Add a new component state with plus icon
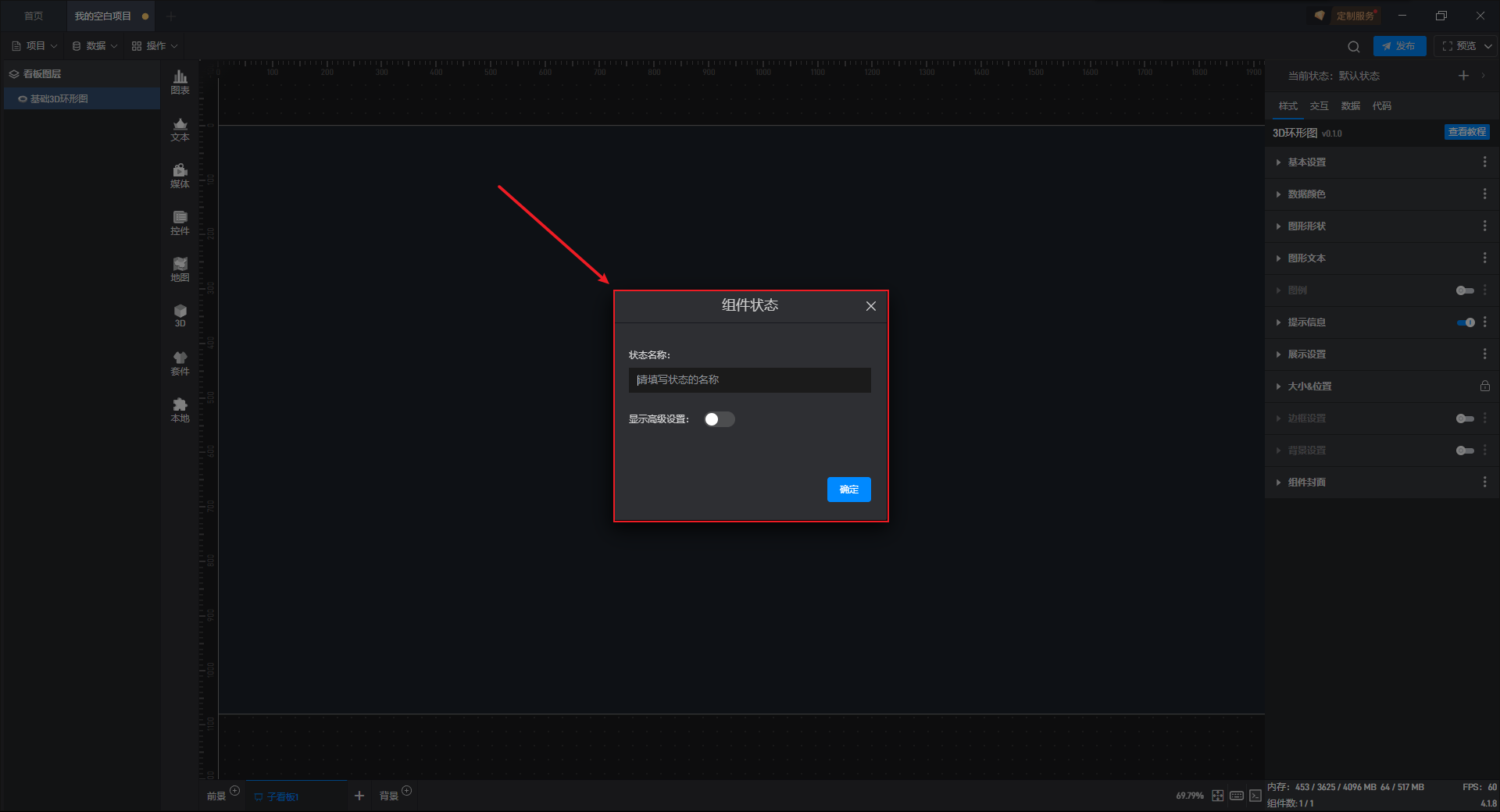 click(1463, 76)
